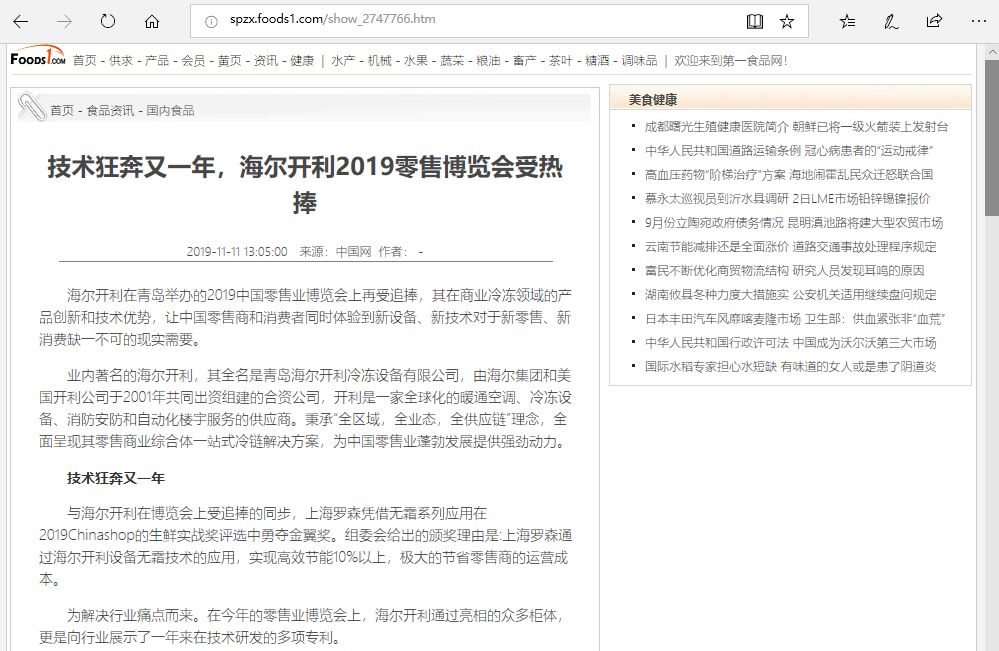Add this page to favorites
Viewport: 999px width, 651px height.
(787, 22)
